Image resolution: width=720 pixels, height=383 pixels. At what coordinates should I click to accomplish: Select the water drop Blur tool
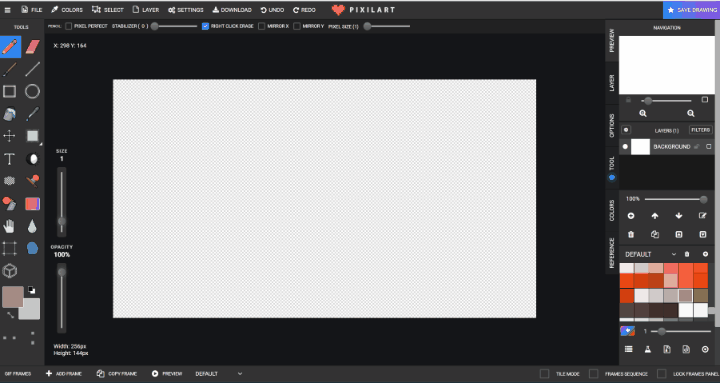coord(33,226)
